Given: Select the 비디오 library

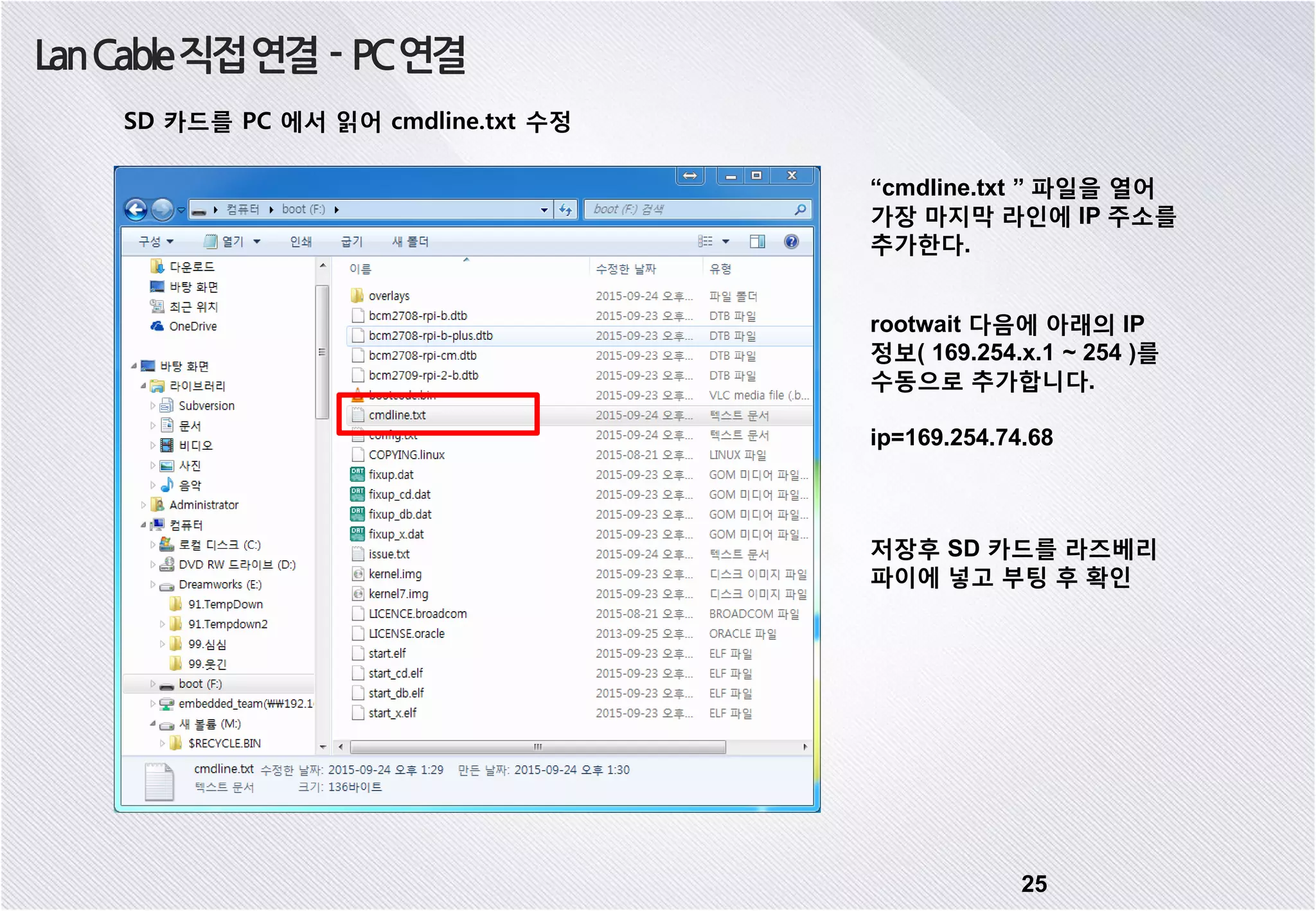Looking at the screenshot, I should click(195, 446).
